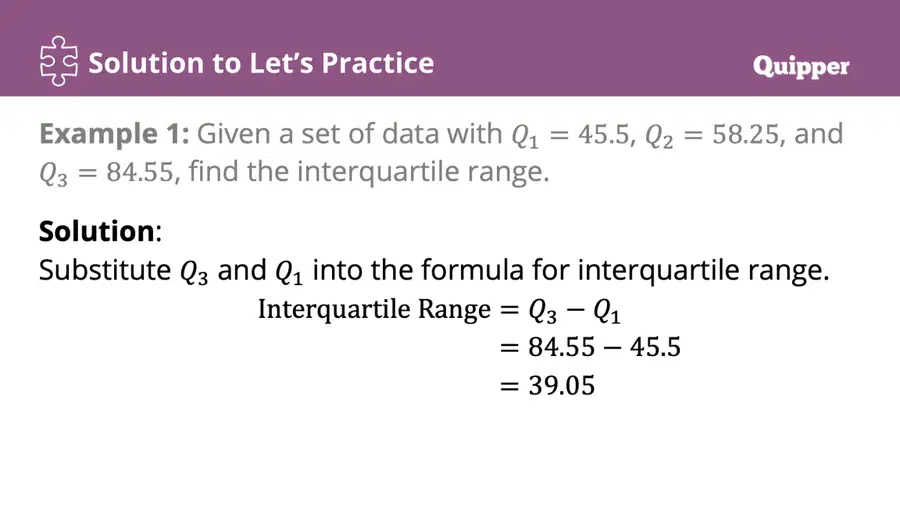Click the Quipper logo

pos(801,68)
